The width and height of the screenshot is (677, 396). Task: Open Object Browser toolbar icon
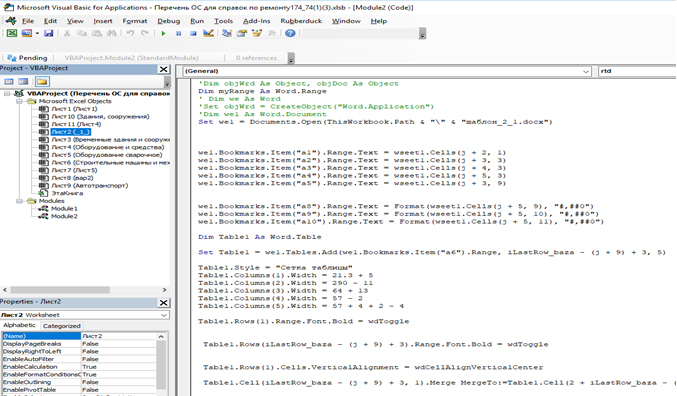[x=257, y=33]
